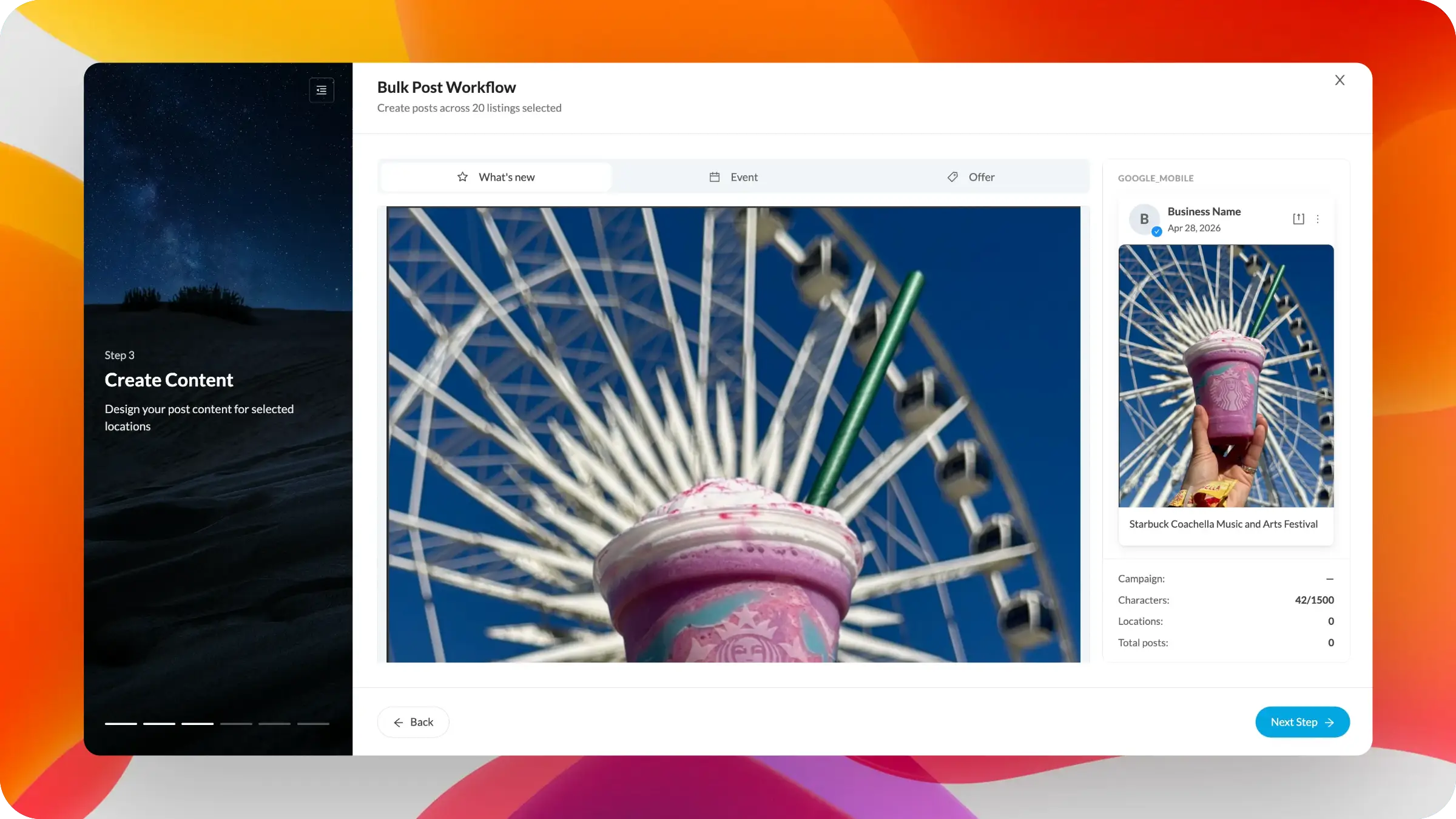Click the Business avatar letter B
Screen dimensions: 1456x819
(1144, 219)
